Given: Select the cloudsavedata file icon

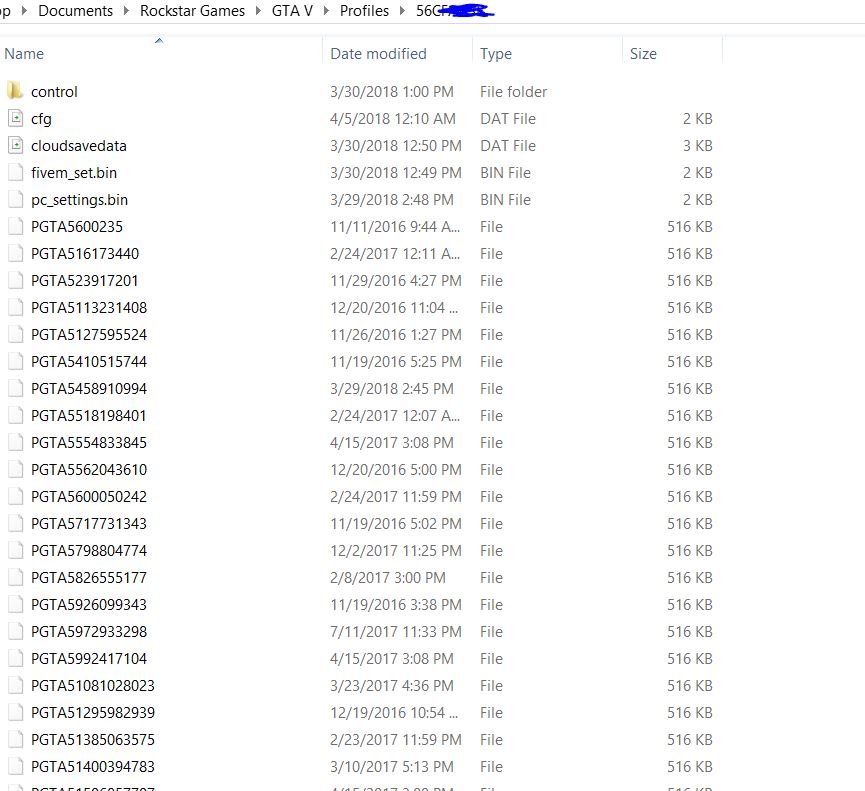Looking at the screenshot, I should [16, 145].
